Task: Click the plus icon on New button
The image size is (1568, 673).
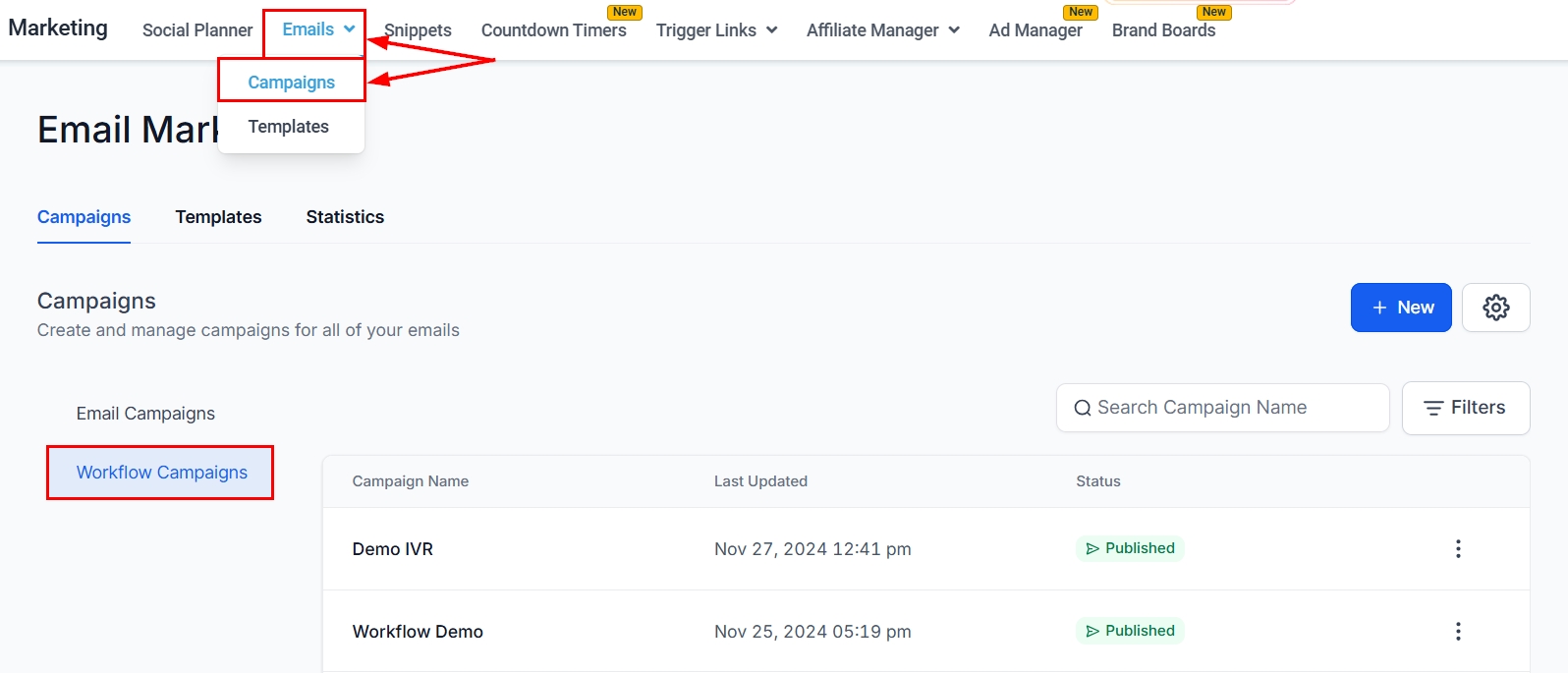Action: (1379, 308)
